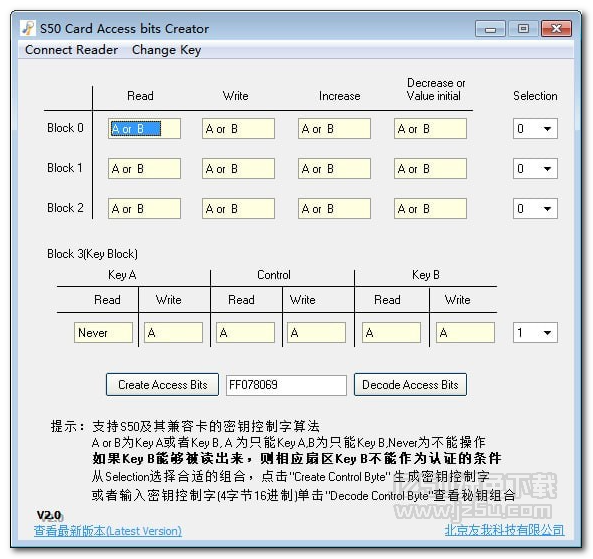Open Block 2 Selection dropdown
This screenshot has height=559, width=593.
(x=535, y=209)
